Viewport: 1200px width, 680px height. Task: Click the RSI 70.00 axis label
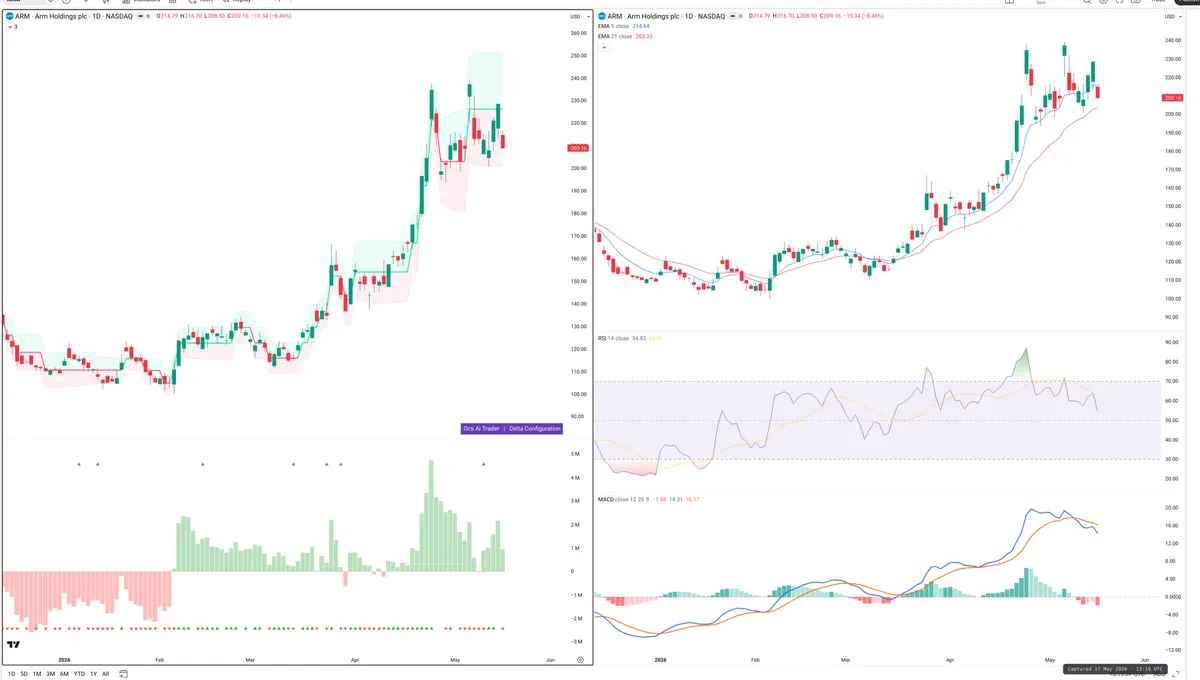pyautogui.click(x=1171, y=381)
